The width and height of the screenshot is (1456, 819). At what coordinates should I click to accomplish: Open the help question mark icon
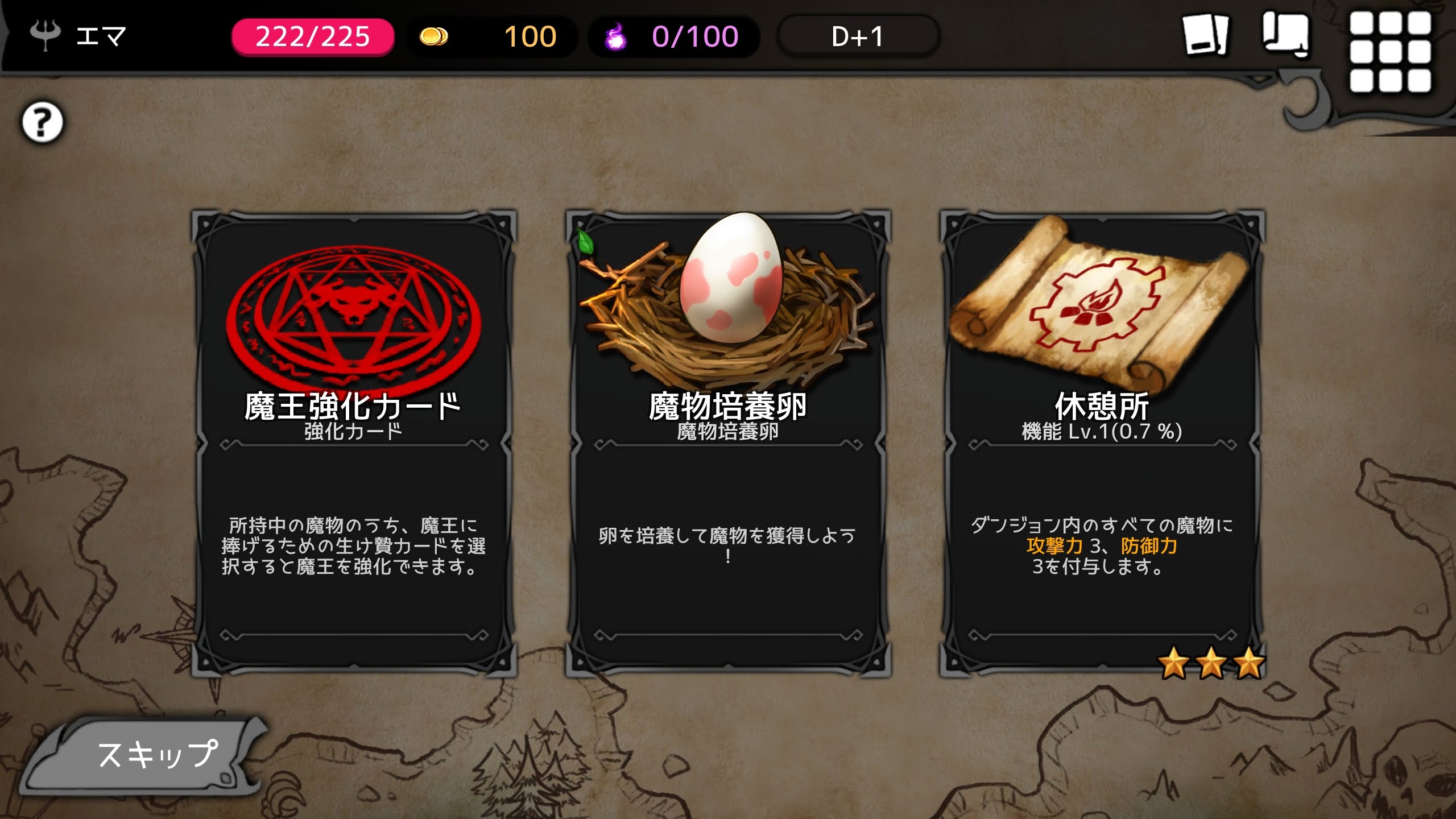(42, 122)
